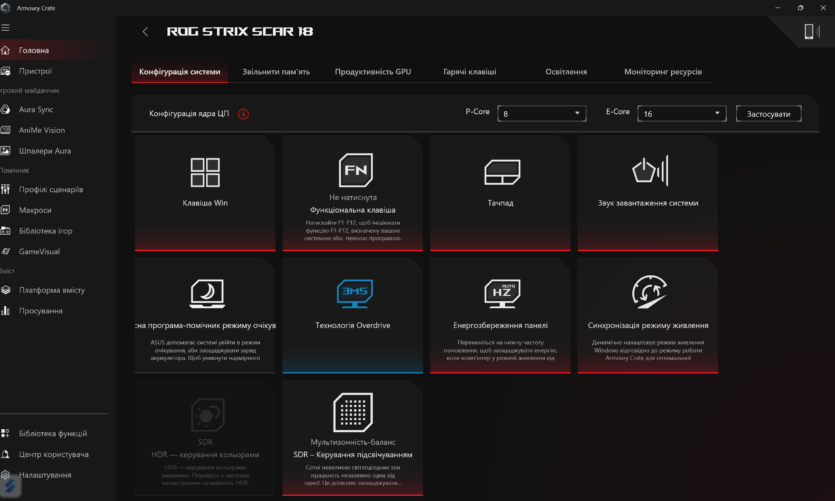Open the E-Core dropdown

pyautogui.click(x=682, y=113)
